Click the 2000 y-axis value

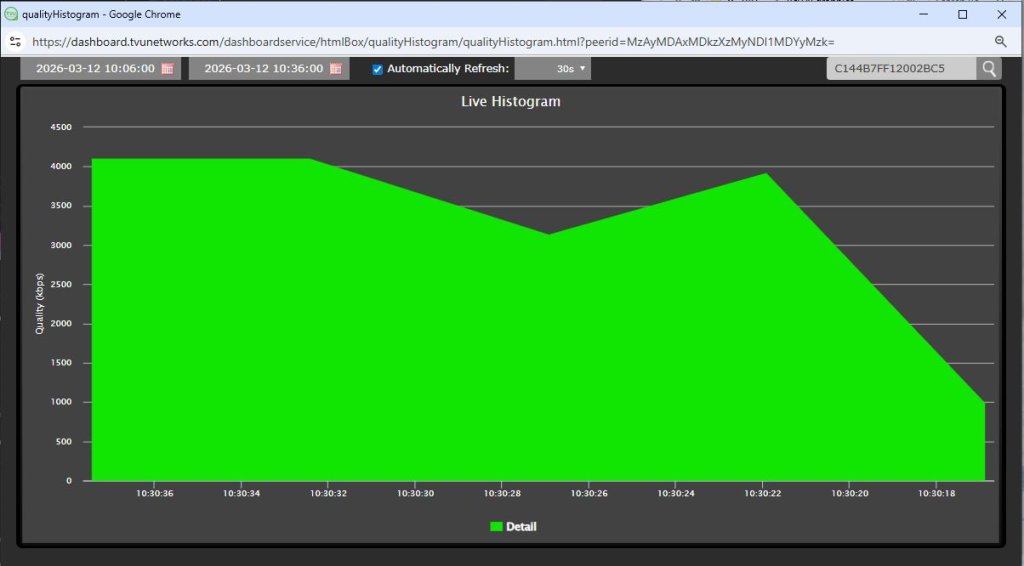tap(61, 324)
